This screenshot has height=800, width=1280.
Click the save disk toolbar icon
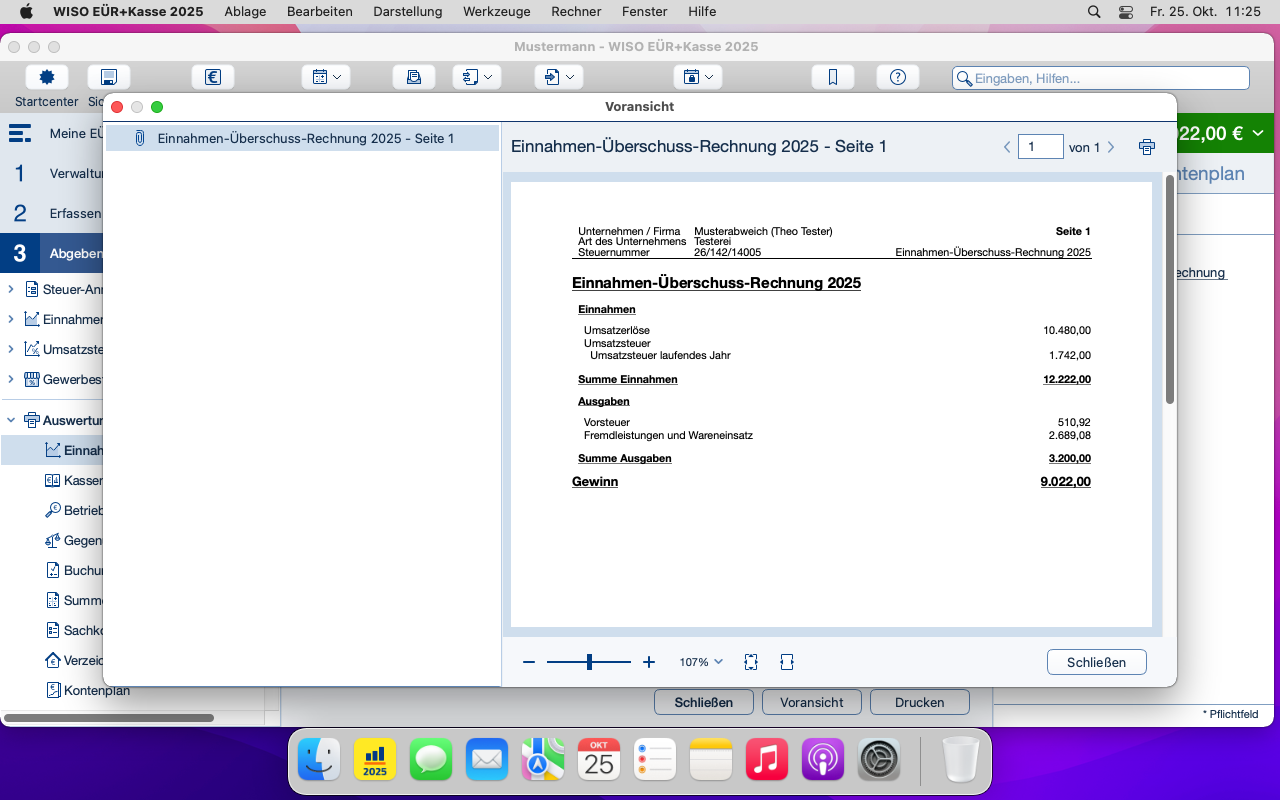click(x=109, y=77)
